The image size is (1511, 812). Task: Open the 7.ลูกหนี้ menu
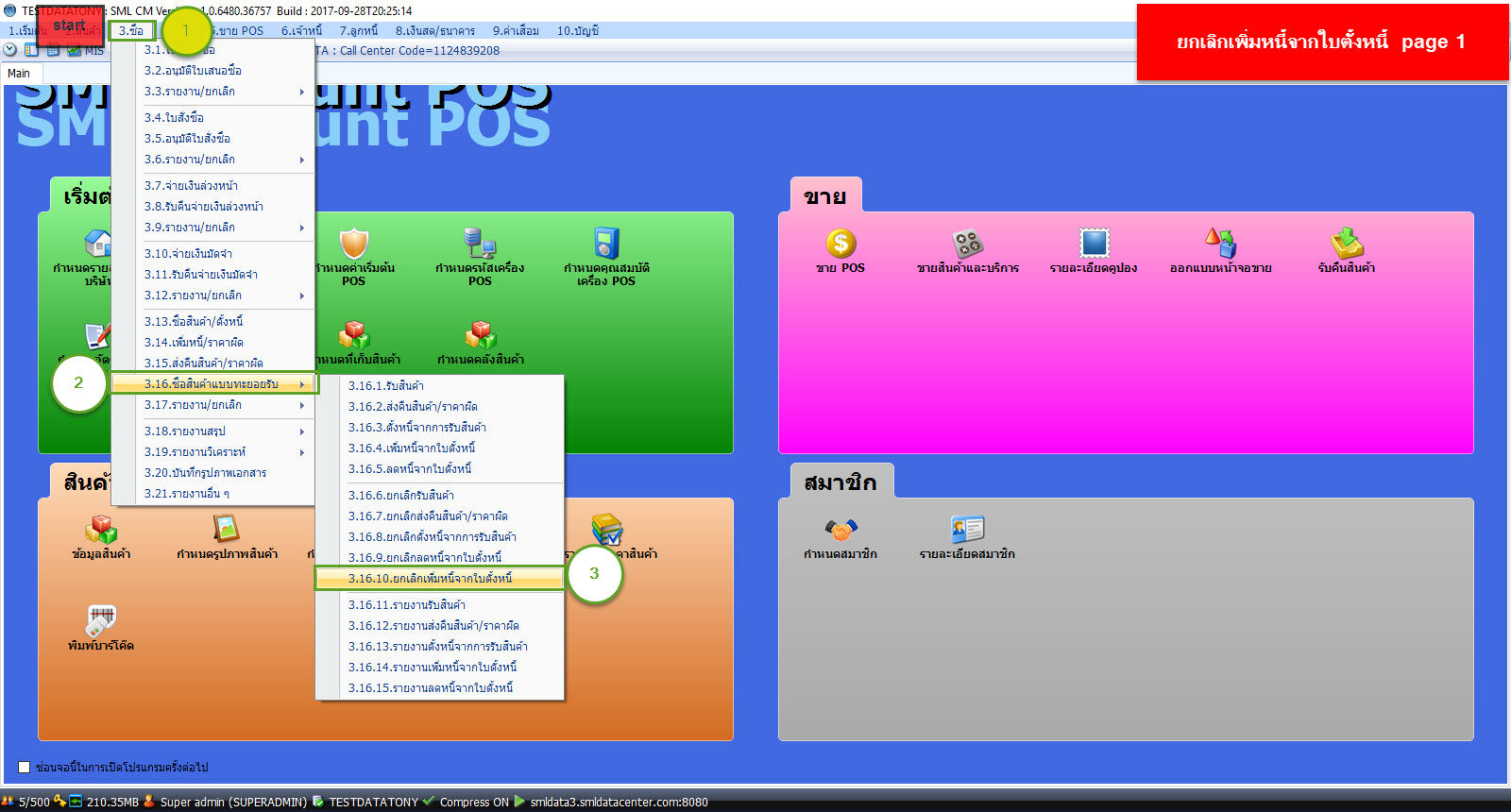coord(358,31)
